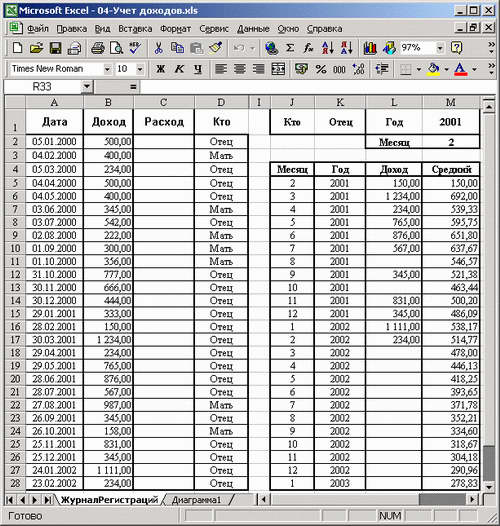Toggle underline Ч formatting

(198, 69)
